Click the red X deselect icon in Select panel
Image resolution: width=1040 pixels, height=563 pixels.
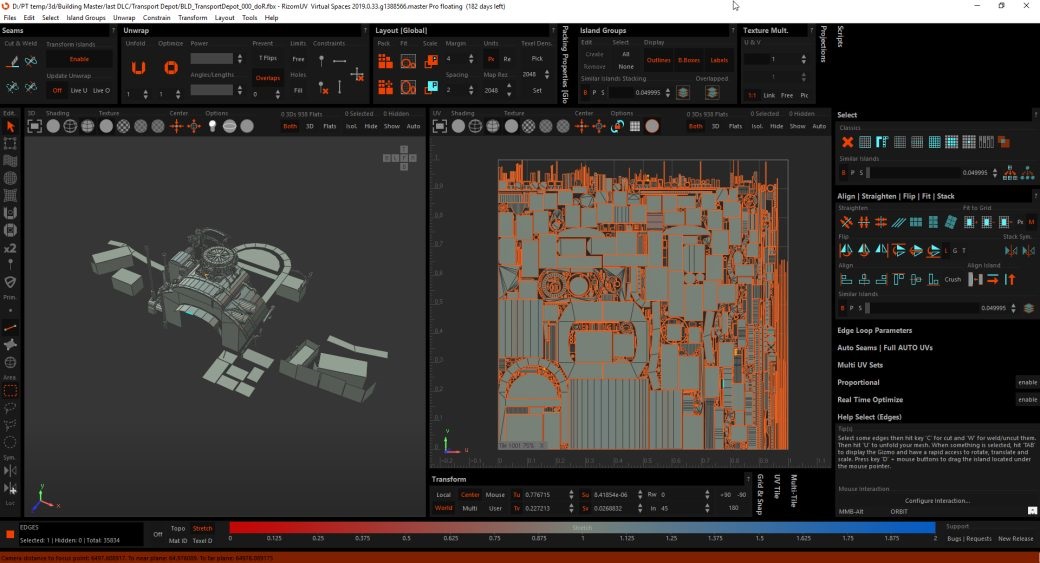click(x=847, y=142)
